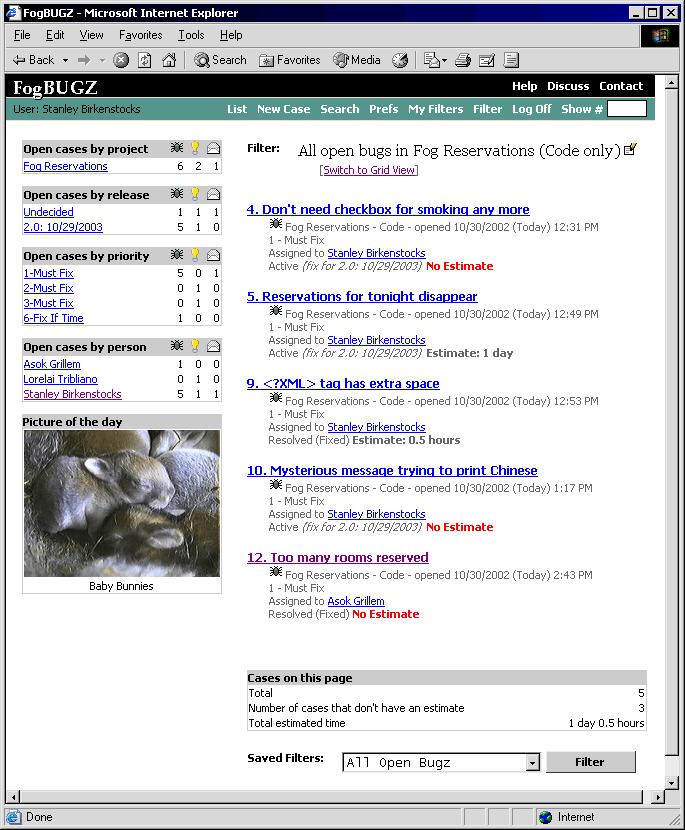Click the '6-Fix If Time' priority link
The image size is (685, 830).
pyautogui.click(x=53, y=318)
